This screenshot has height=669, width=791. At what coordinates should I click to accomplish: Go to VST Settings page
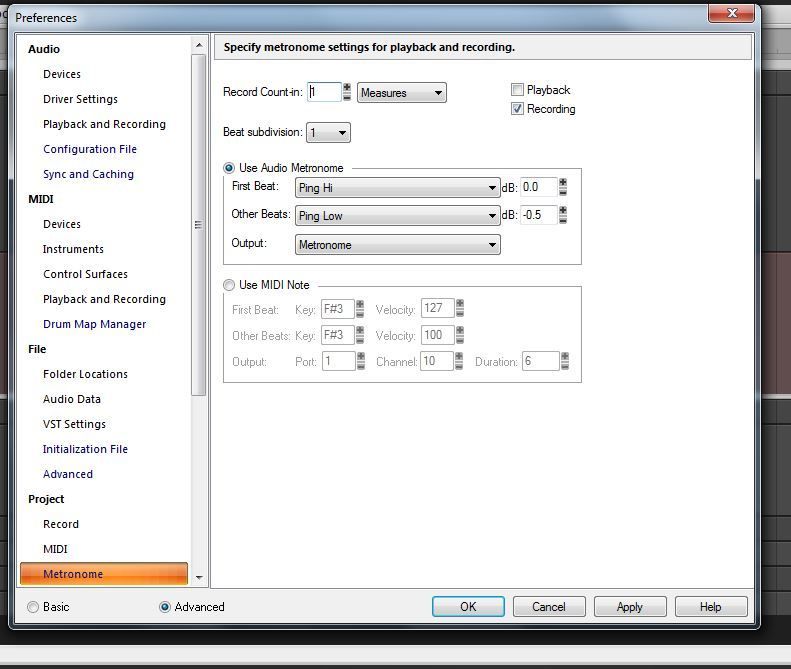tap(74, 424)
